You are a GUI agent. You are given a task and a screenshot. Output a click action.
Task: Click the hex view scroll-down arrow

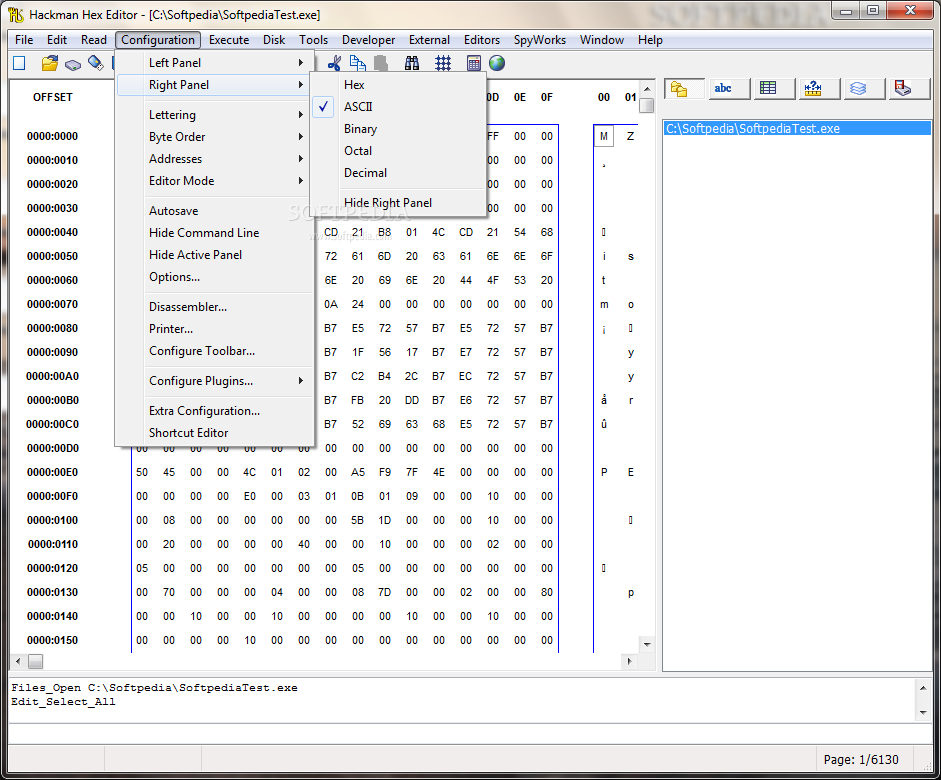pos(647,644)
